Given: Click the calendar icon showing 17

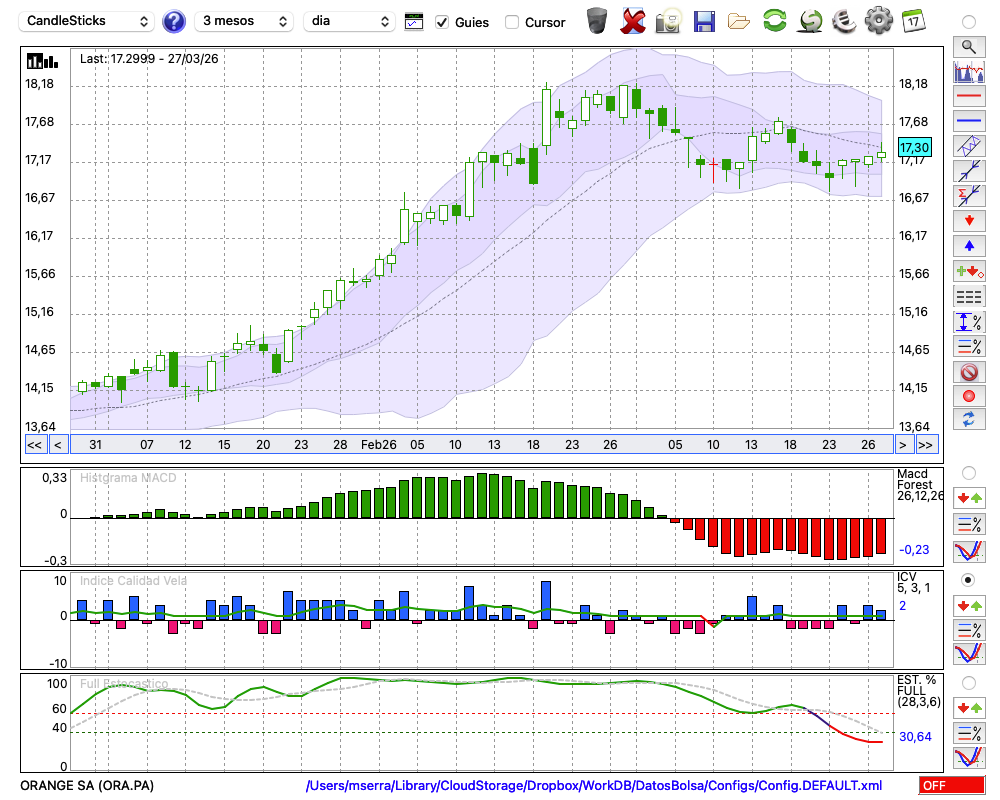Looking at the screenshot, I should click(913, 21).
